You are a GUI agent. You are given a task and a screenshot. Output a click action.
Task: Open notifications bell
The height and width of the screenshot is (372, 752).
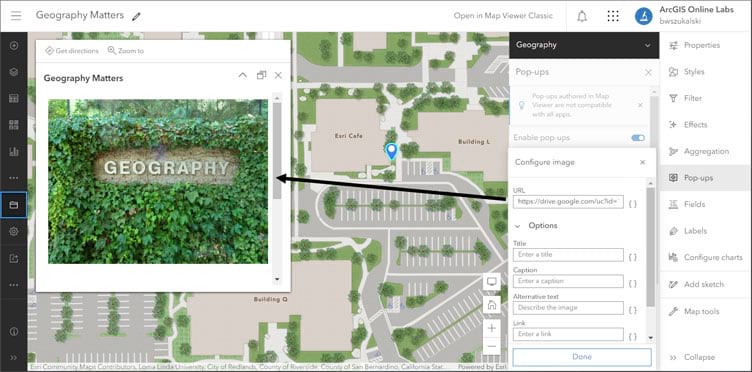[x=582, y=16]
